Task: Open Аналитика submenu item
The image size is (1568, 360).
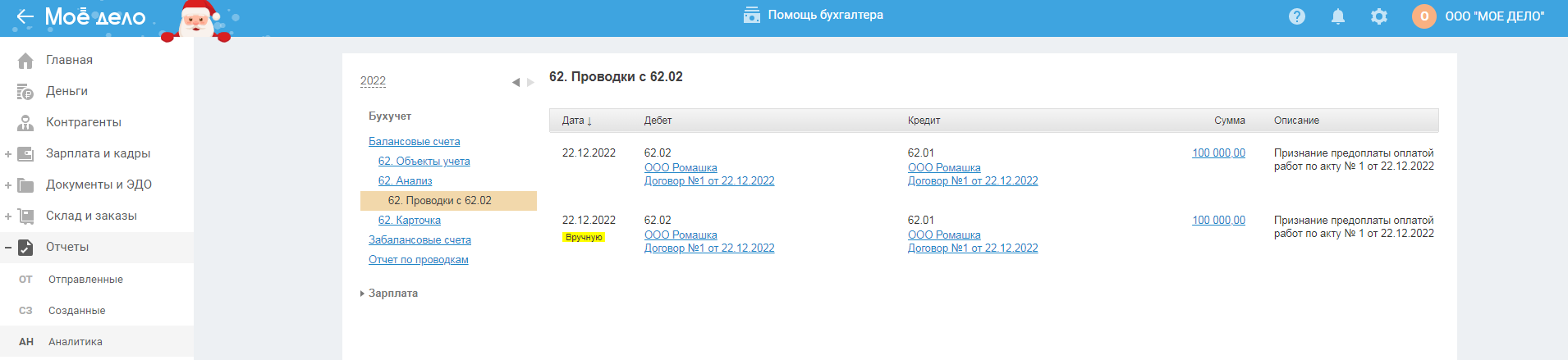Action: click(x=75, y=342)
